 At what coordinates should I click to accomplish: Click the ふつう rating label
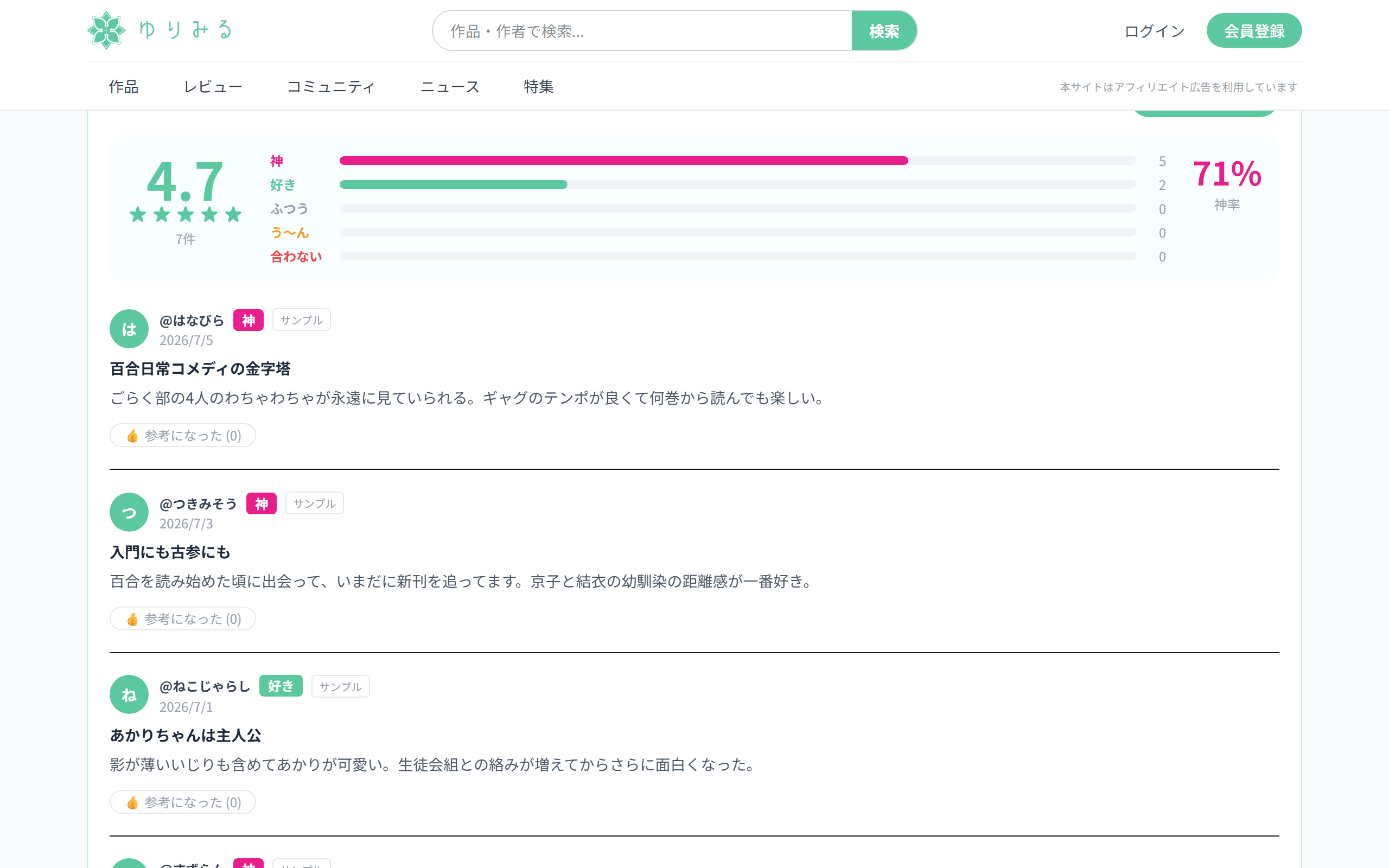click(289, 208)
